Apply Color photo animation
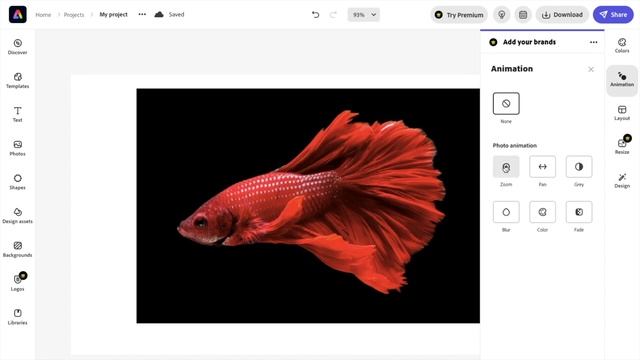This screenshot has height=360, width=640. (542, 212)
